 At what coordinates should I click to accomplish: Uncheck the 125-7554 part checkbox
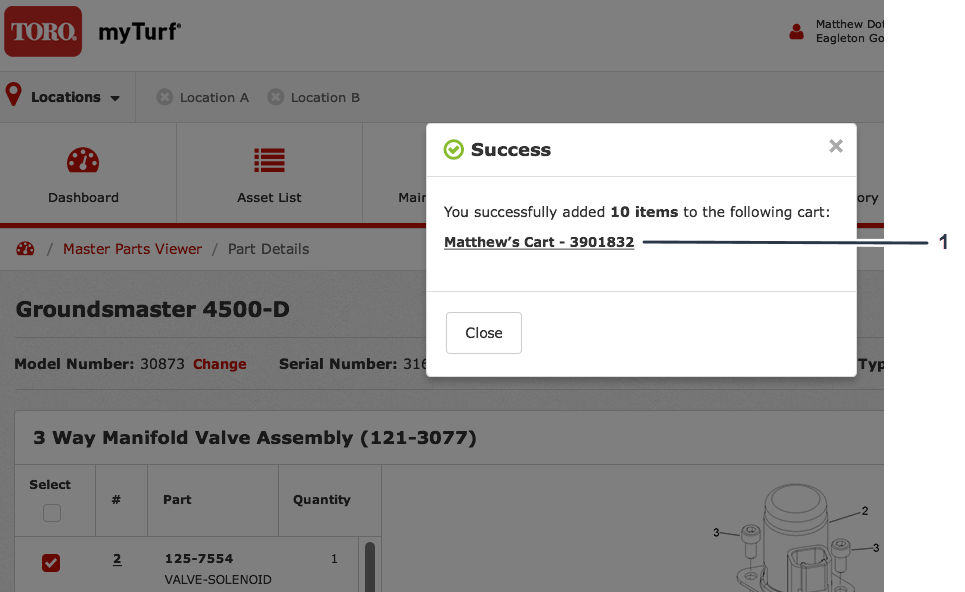[51, 563]
